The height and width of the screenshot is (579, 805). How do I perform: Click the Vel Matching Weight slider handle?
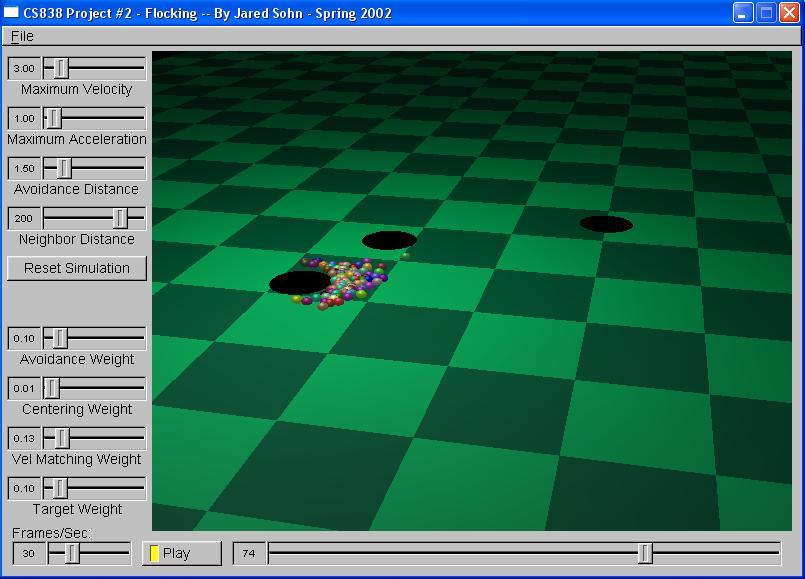click(x=62, y=438)
